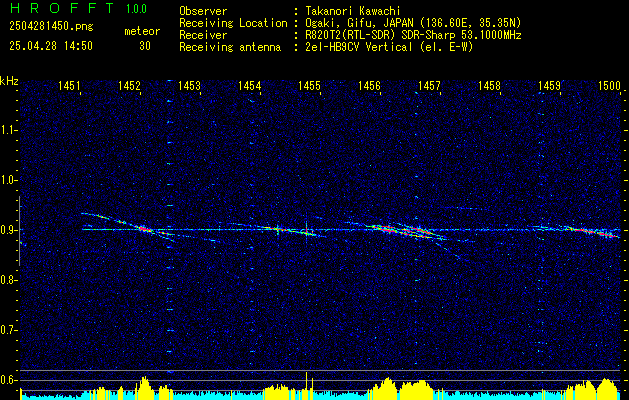This screenshot has height=400, width=629.
Task: Click the date stamp 25.04.28 14:50
Action: pos(51,46)
